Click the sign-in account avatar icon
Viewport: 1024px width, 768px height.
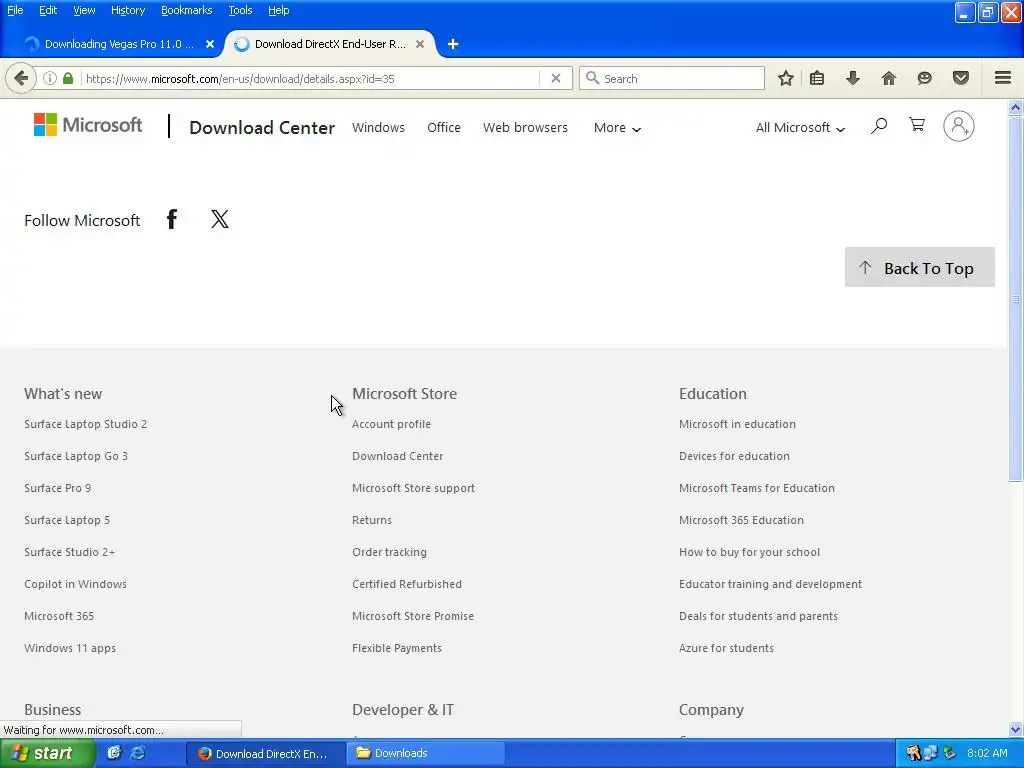[x=959, y=126]
